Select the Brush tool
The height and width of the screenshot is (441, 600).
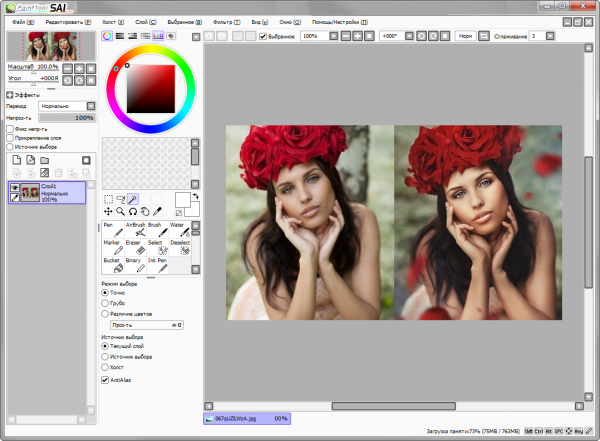pos(158,229)
